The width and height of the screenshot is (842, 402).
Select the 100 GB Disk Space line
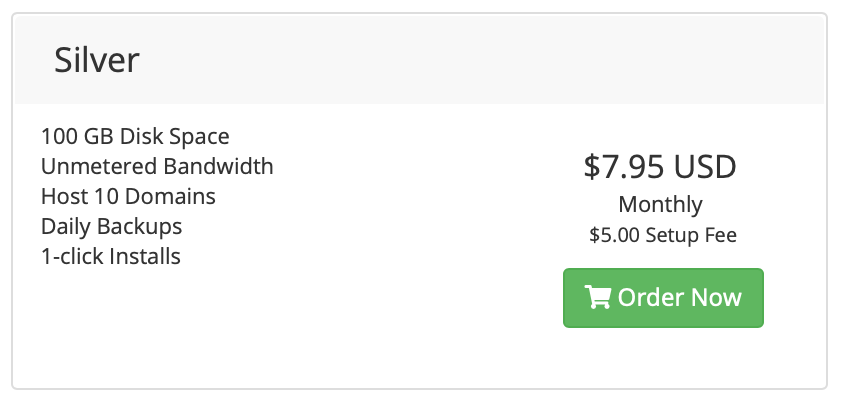point(135,136)
